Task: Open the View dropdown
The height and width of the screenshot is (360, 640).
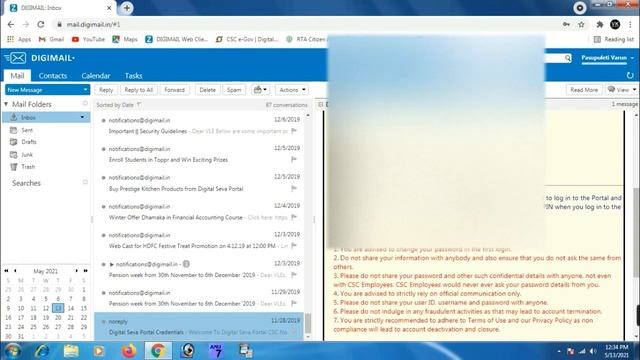Action: pyautogui.click(x=621, y=90)
